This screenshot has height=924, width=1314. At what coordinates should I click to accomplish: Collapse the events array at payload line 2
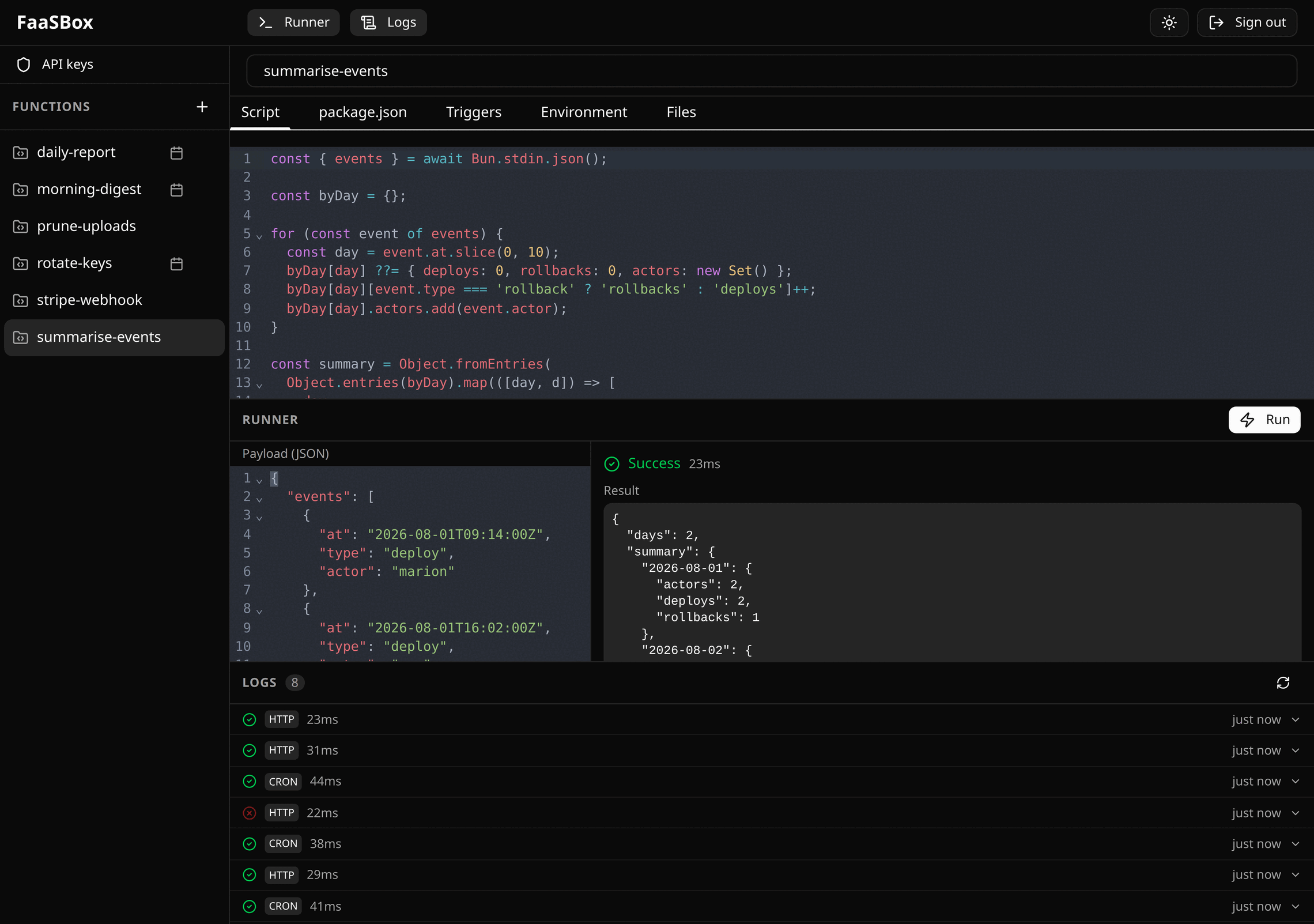259,499
